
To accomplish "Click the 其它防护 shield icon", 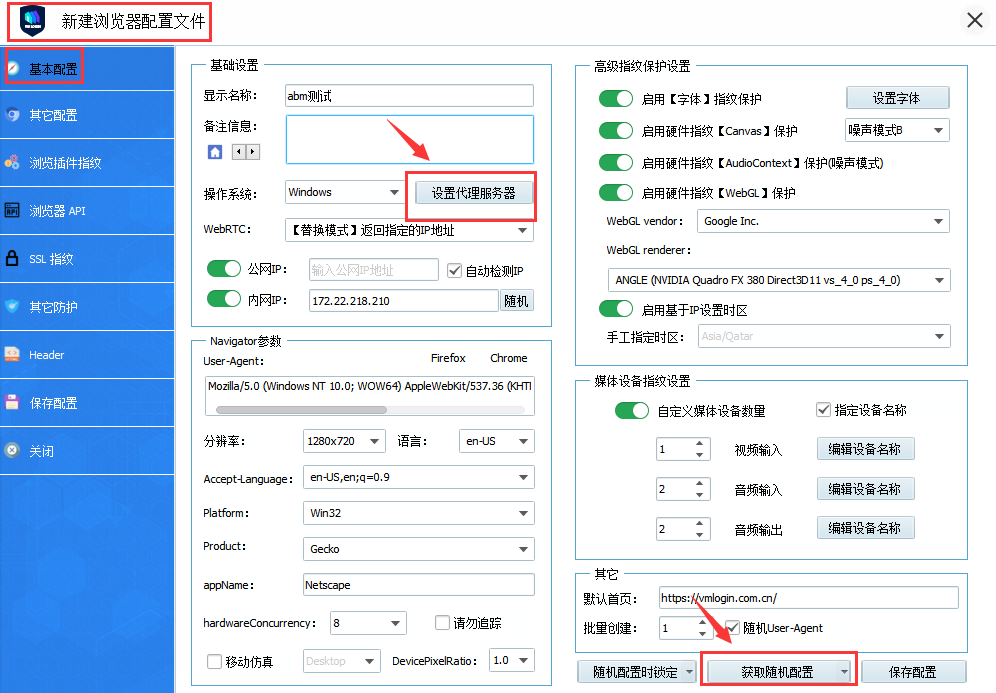I will point(12,307).
